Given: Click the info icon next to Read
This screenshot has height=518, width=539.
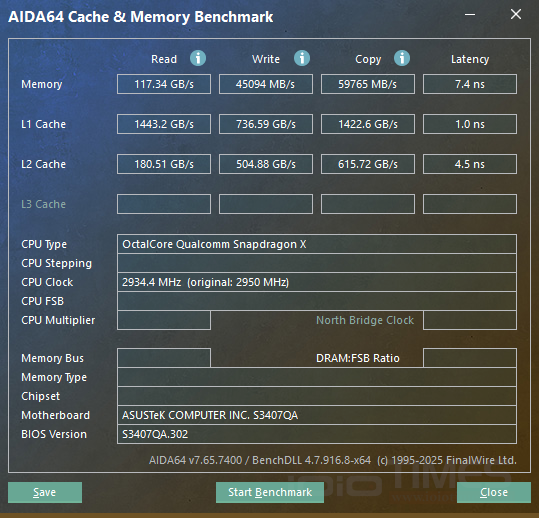Looking at the screenshot, I should click(198, 58).
